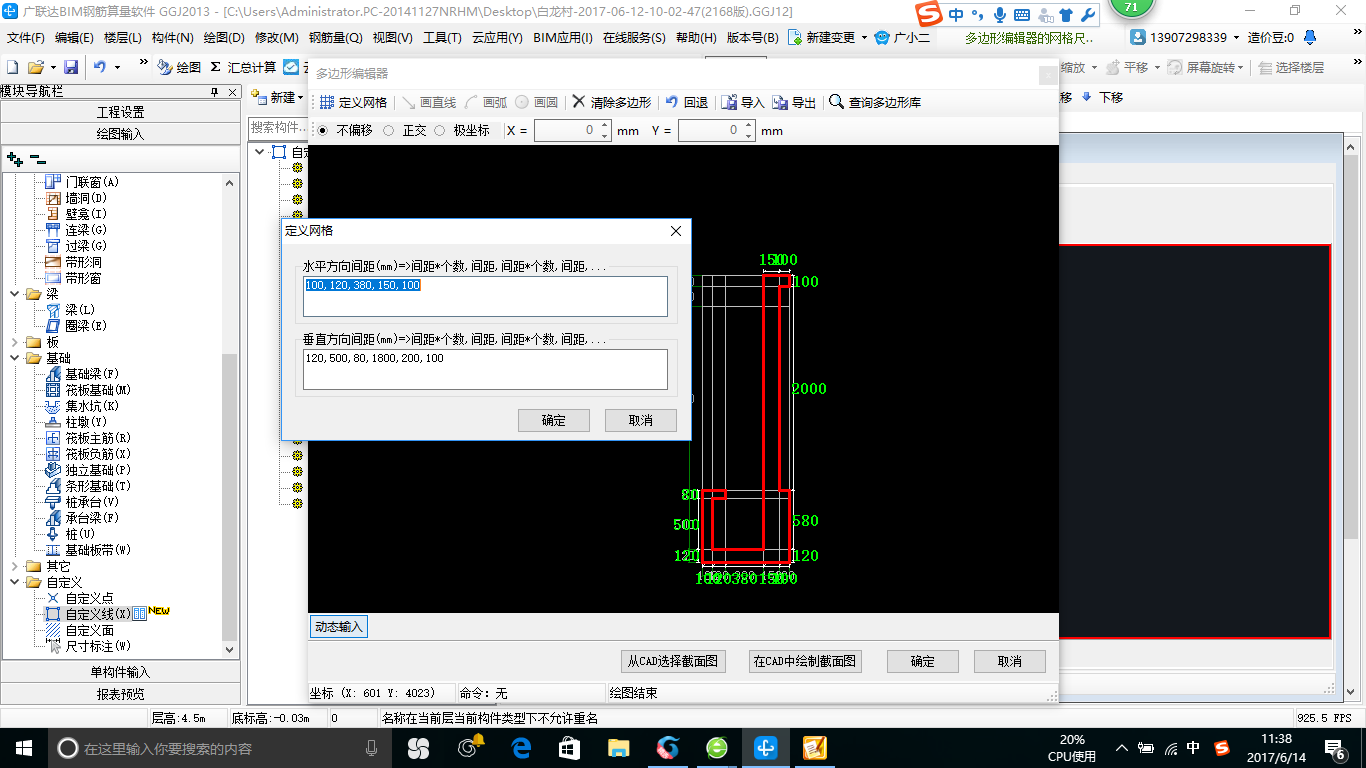1366x768 pixels.
Task: Select 桩承台(V) tree item
Action: 92,502
